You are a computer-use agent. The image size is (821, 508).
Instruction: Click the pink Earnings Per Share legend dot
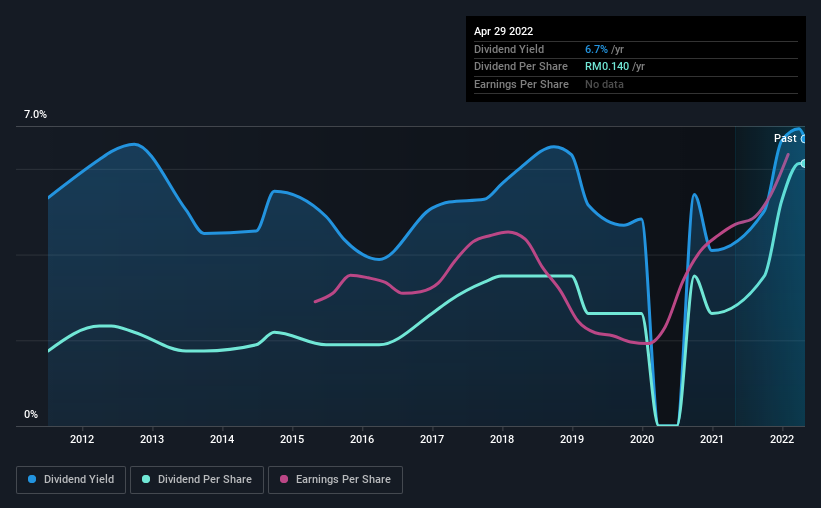[284, 479]
